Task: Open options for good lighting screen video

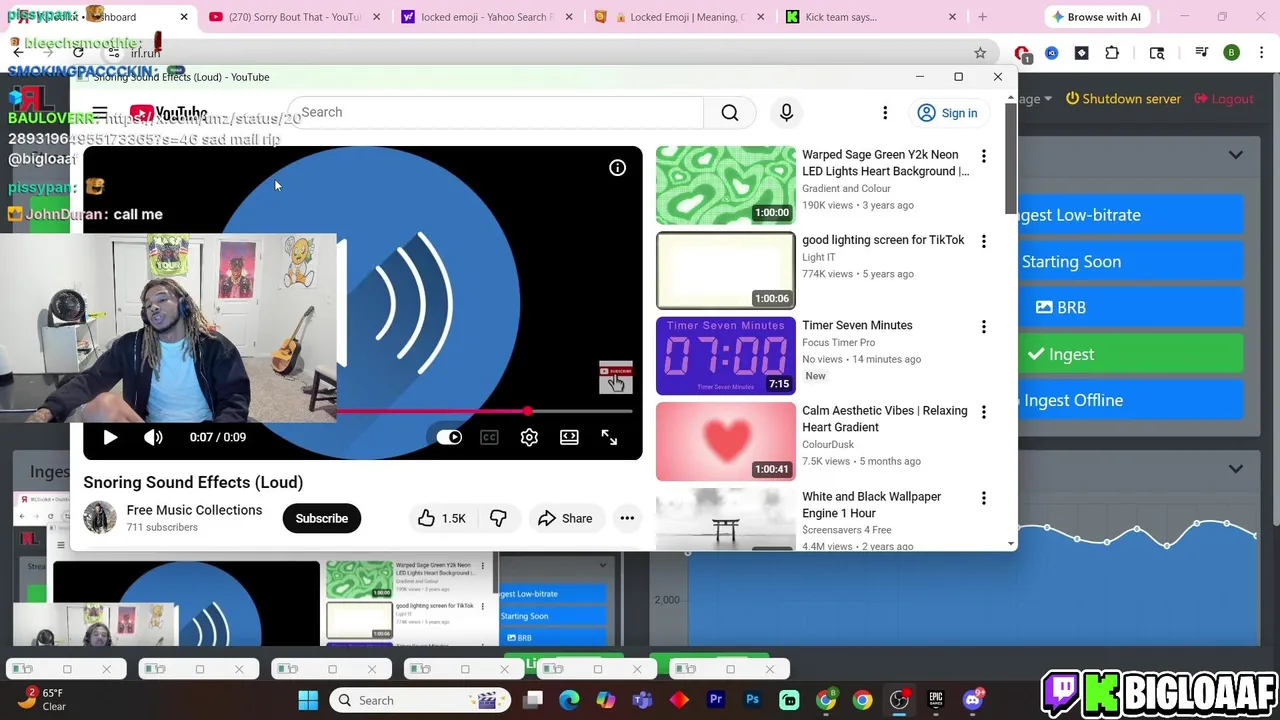Action: 983,241
